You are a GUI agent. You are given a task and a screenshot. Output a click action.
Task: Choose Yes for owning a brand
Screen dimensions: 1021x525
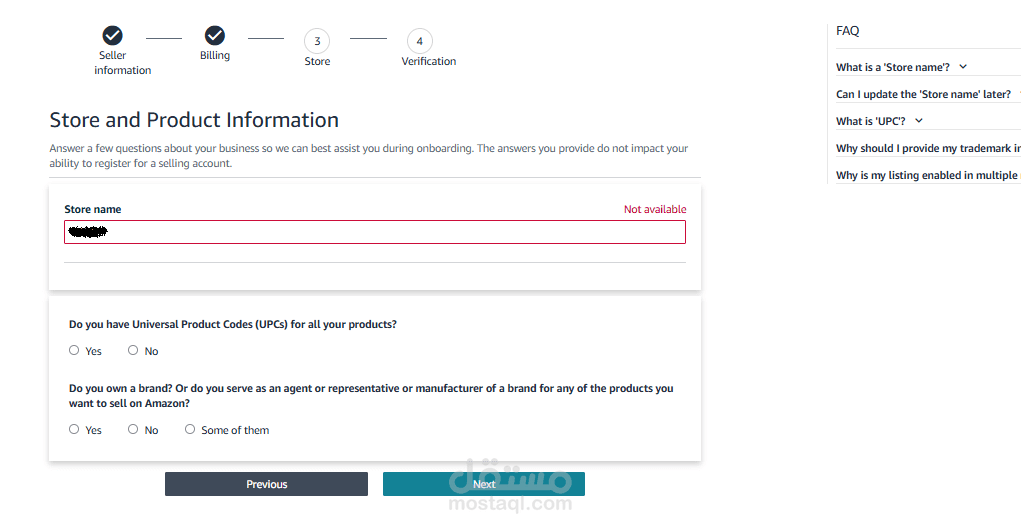tap(74, 429)
